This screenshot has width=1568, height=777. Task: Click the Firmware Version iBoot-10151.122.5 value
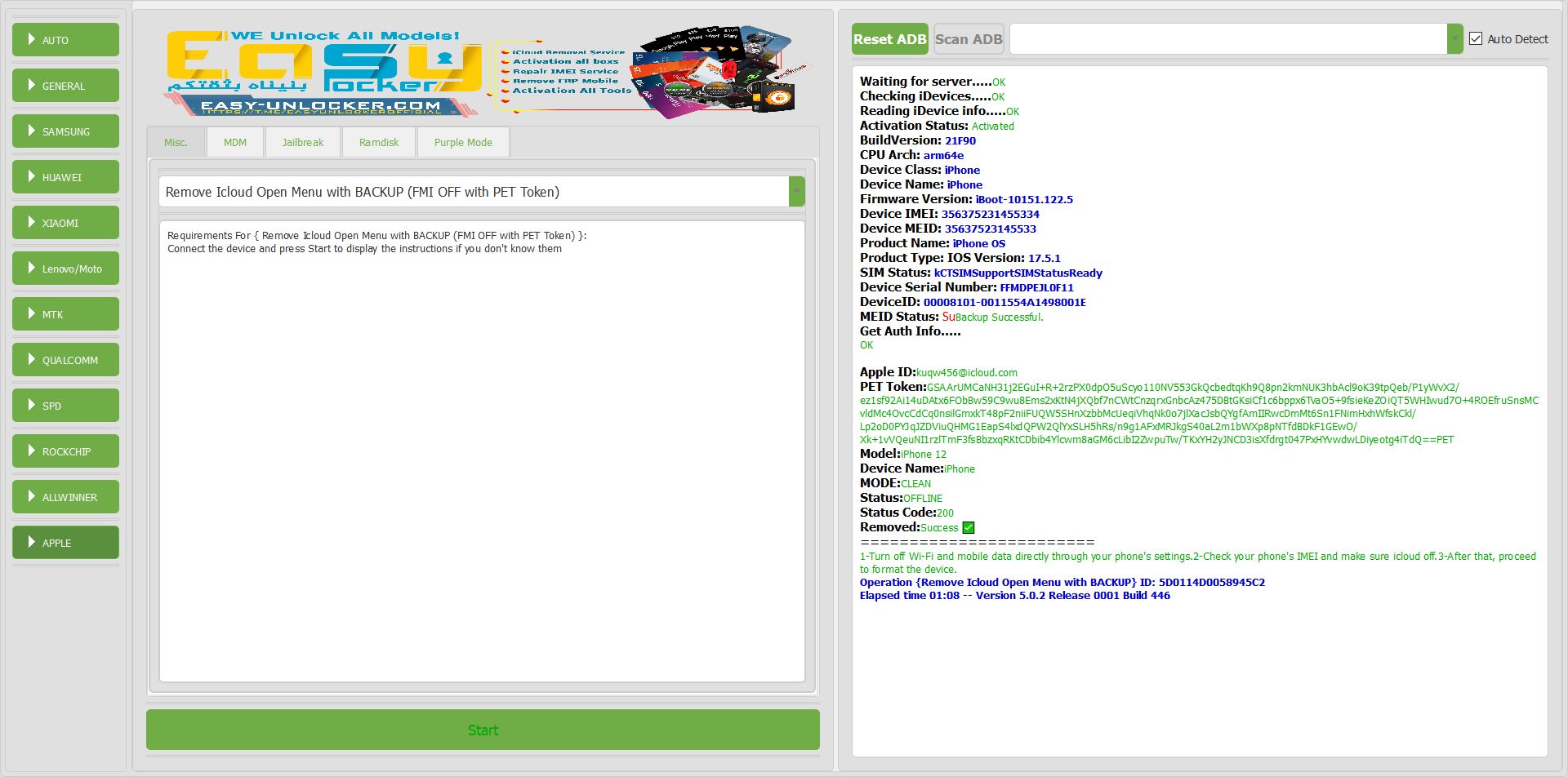click(x=1024, y=199)
